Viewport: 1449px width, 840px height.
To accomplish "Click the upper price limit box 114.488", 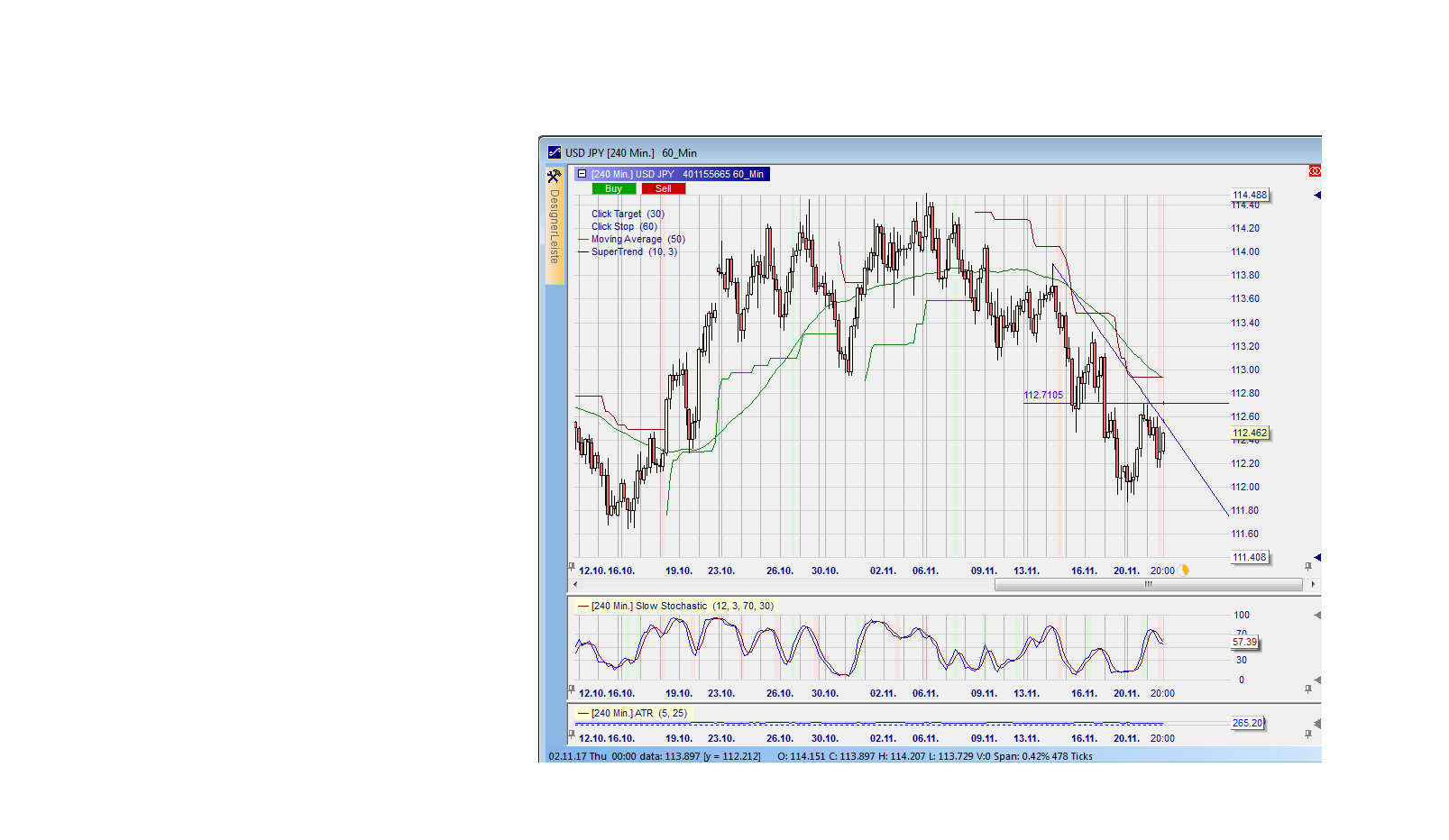I will click(x=1250, y=195).
